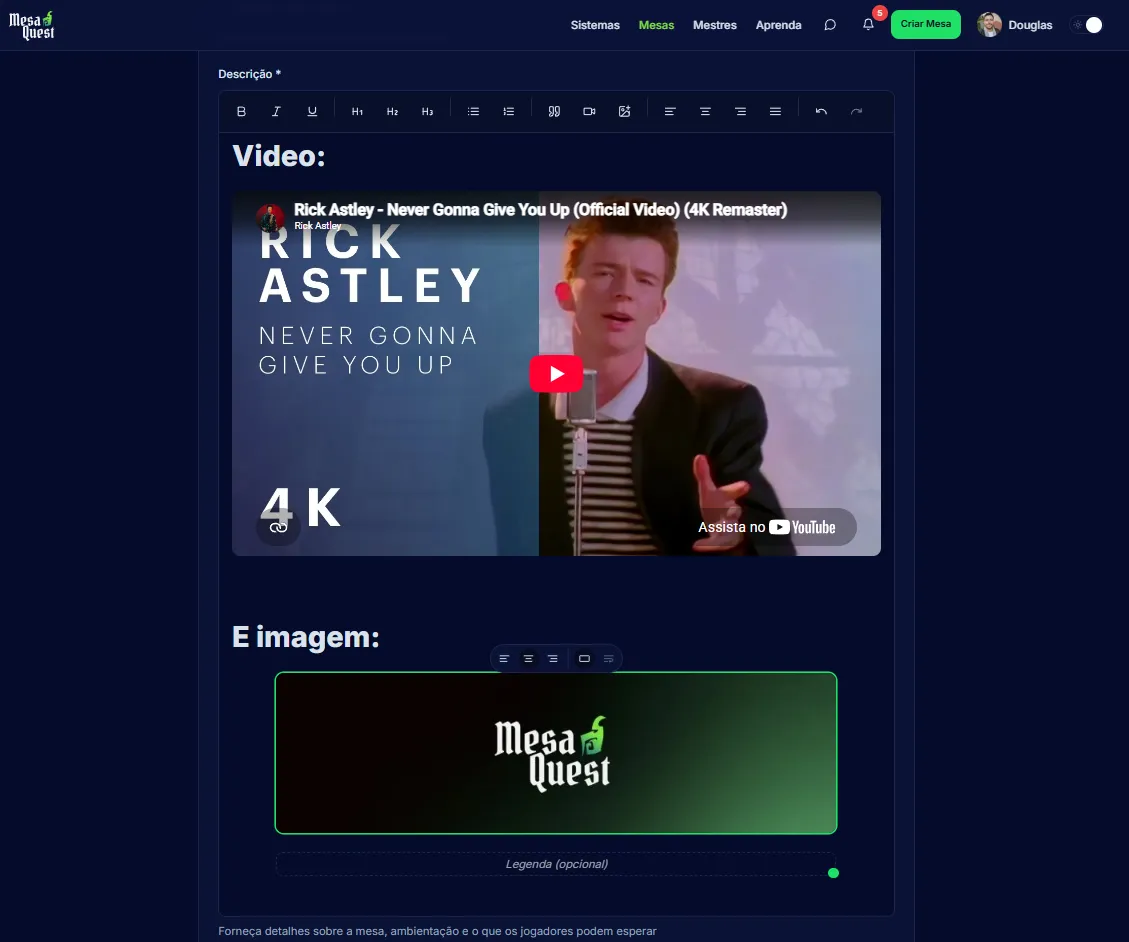Insert an image from the editor toolbar

(624, 112)
